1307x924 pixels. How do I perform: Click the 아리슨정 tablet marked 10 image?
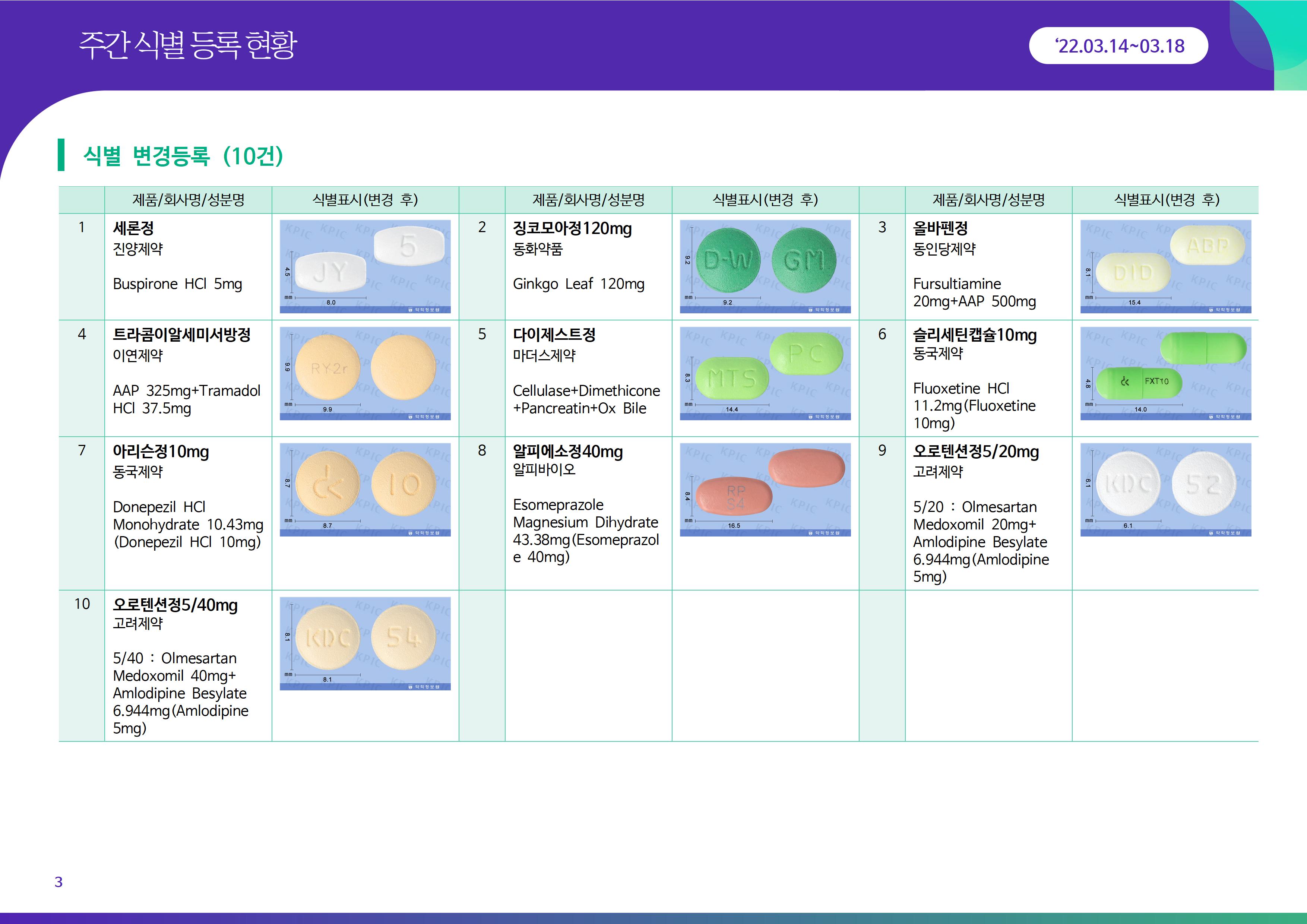point(365,489)
